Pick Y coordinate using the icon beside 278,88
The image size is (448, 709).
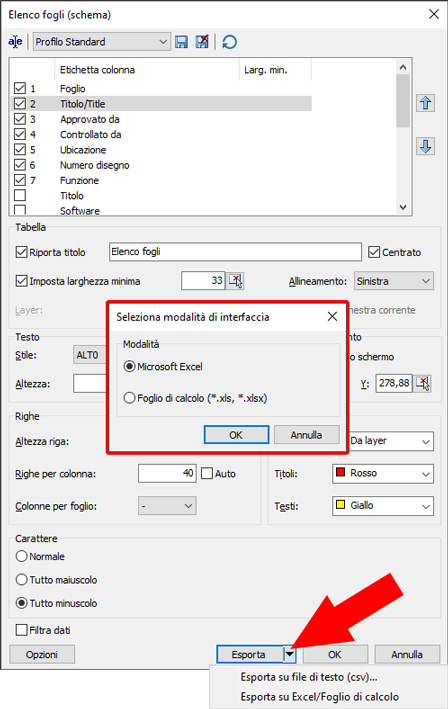click(423, 383)
